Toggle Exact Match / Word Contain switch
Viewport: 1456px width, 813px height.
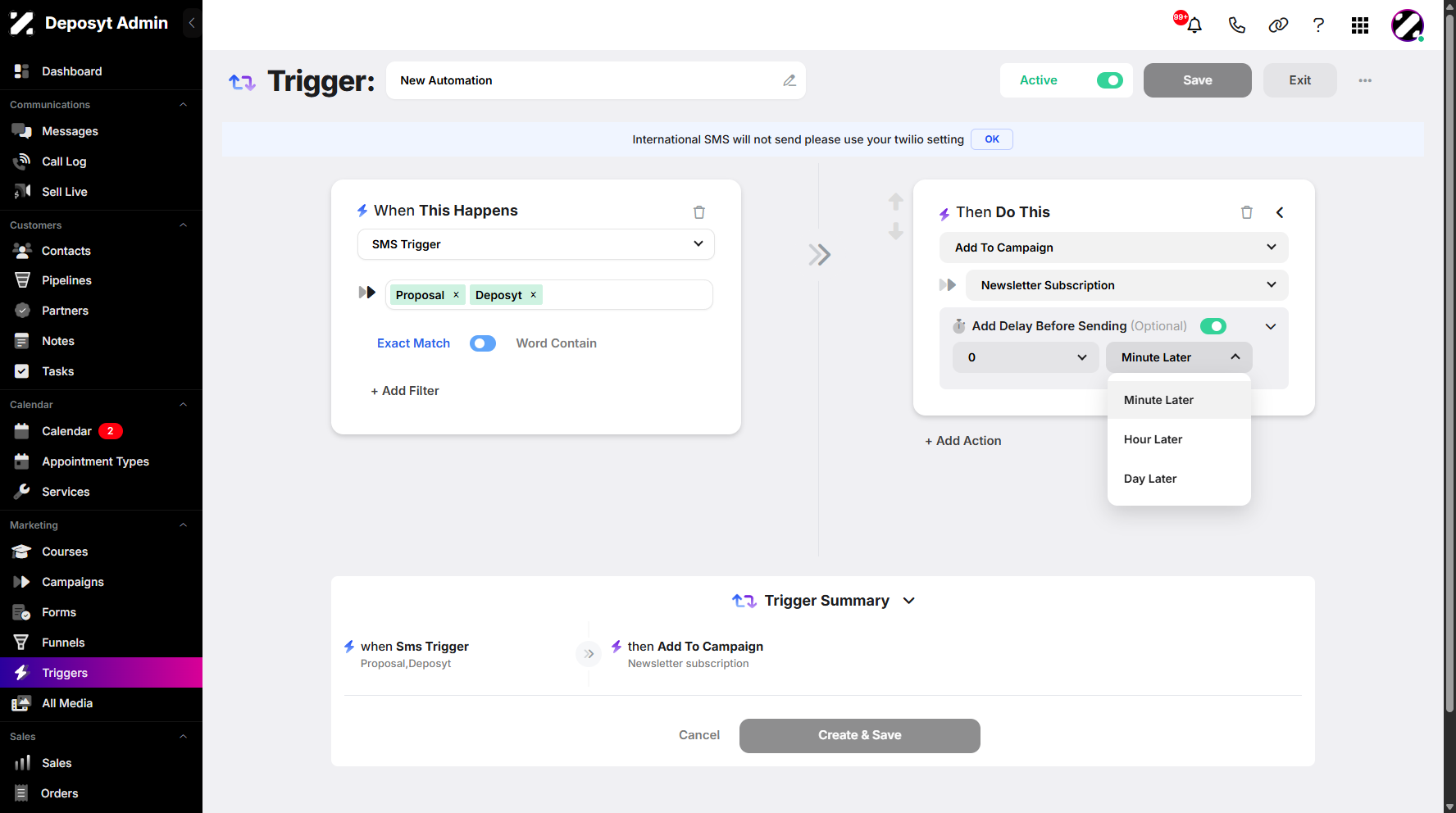(483, 343)
